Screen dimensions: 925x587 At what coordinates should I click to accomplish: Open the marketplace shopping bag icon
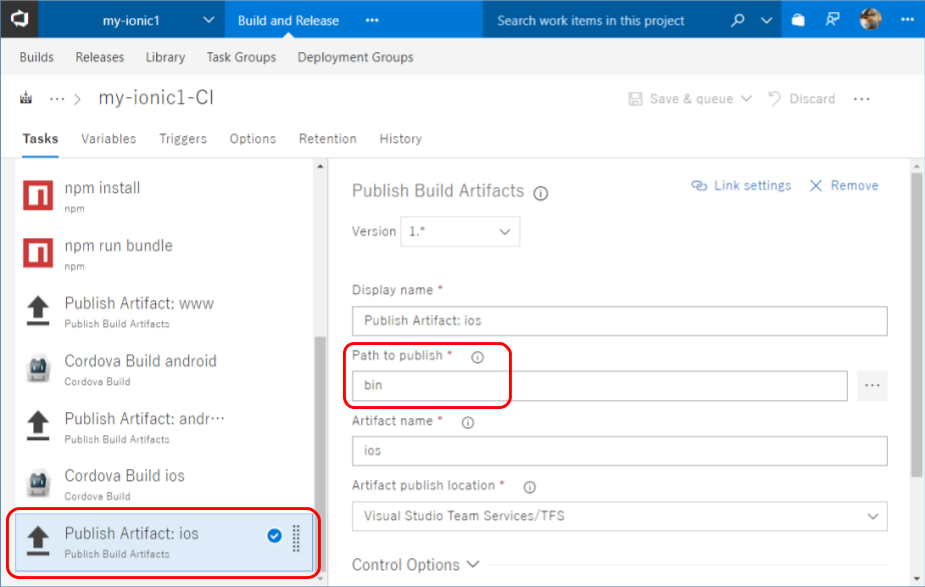798,20
